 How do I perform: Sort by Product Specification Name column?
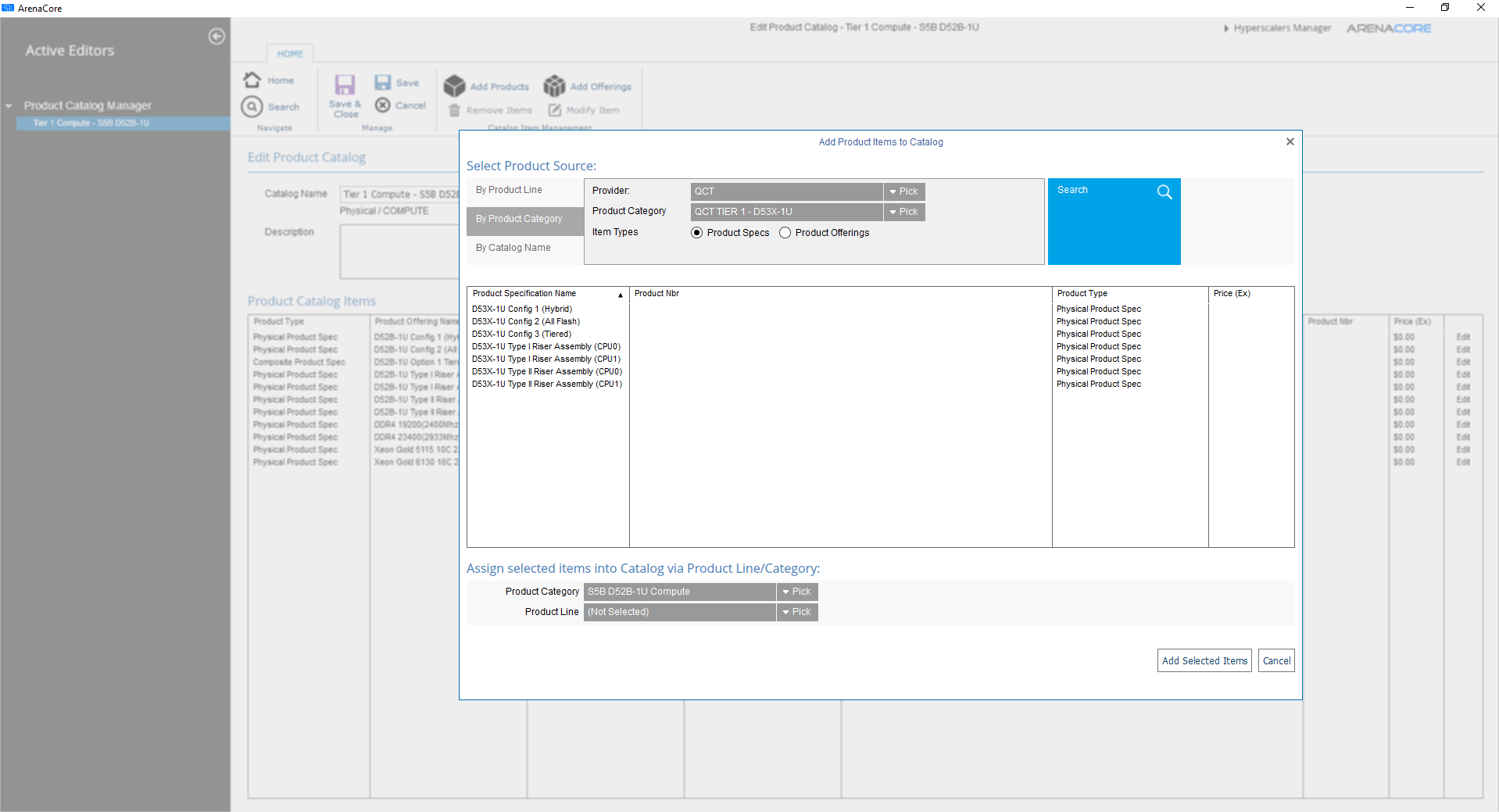[x=548, y=294]
